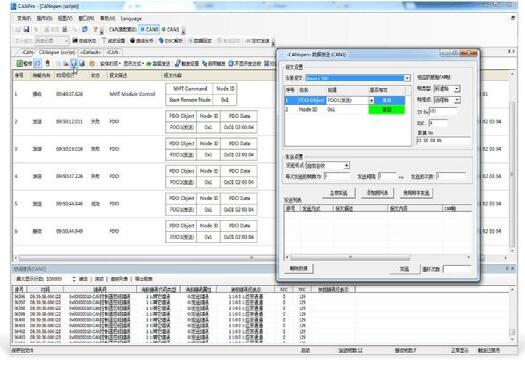Open filter settings with the funnel toolbar button

pyautogui.click(x=114, y=41)
